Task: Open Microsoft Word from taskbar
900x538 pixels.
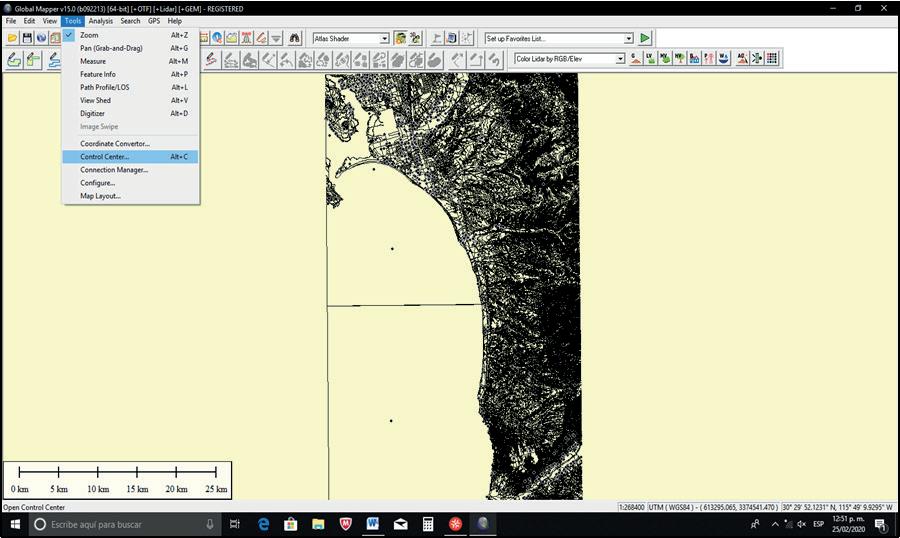Action: (x=373, y=524)
